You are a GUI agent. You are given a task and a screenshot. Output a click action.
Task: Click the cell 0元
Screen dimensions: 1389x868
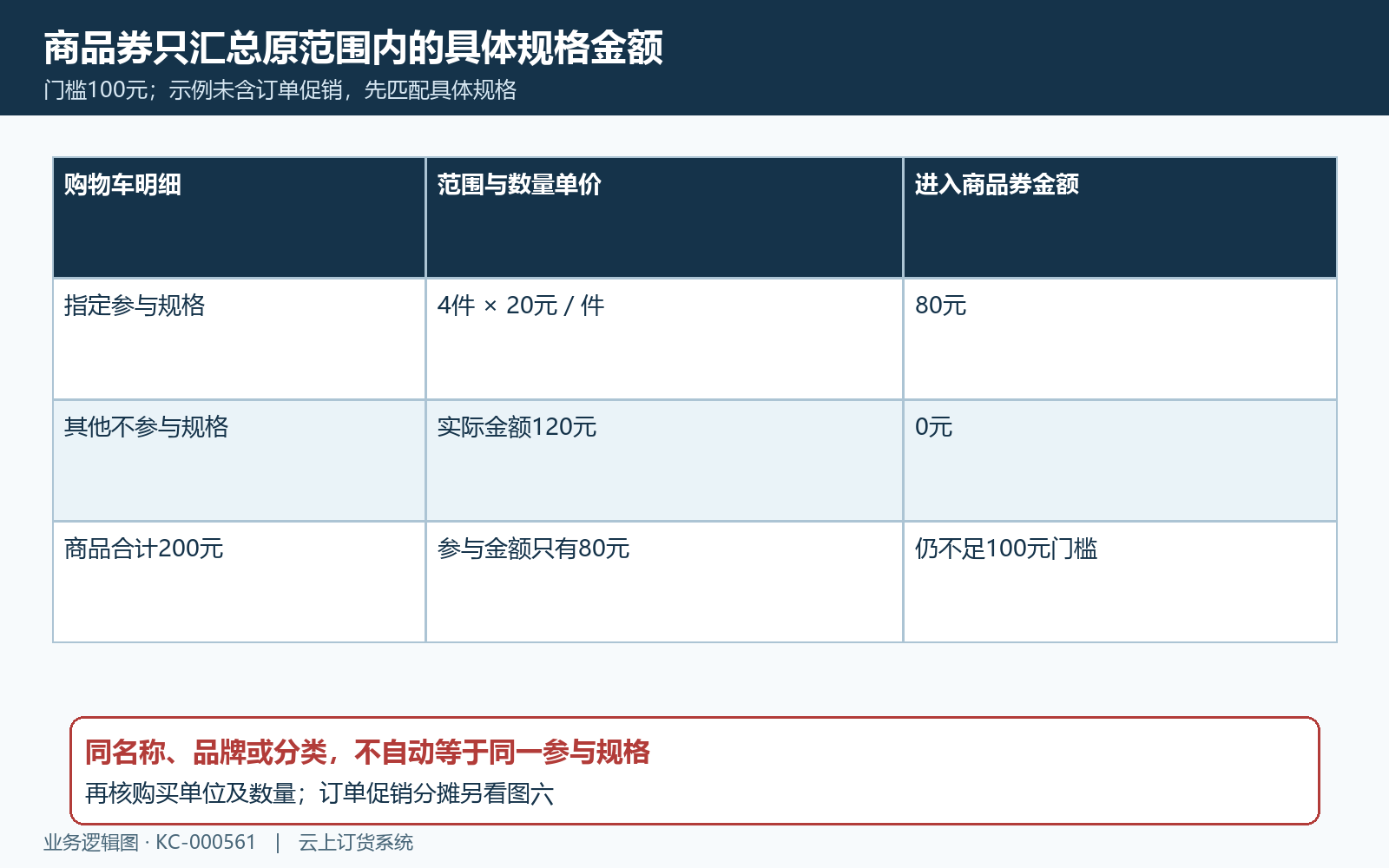[x=1120, y=461]
